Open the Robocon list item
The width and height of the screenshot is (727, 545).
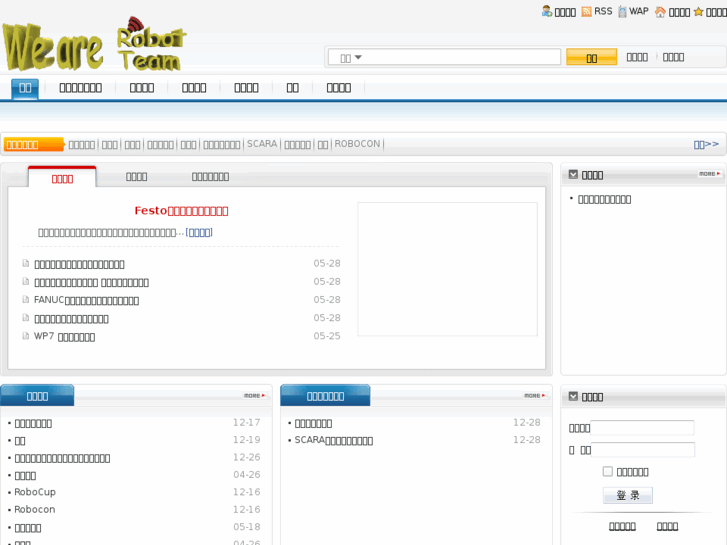click(x=35, y=509)
